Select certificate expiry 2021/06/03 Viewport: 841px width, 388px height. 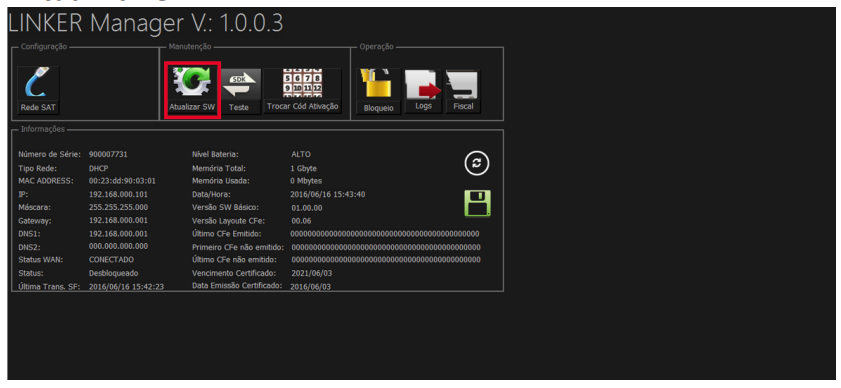(x=311, y=273)
